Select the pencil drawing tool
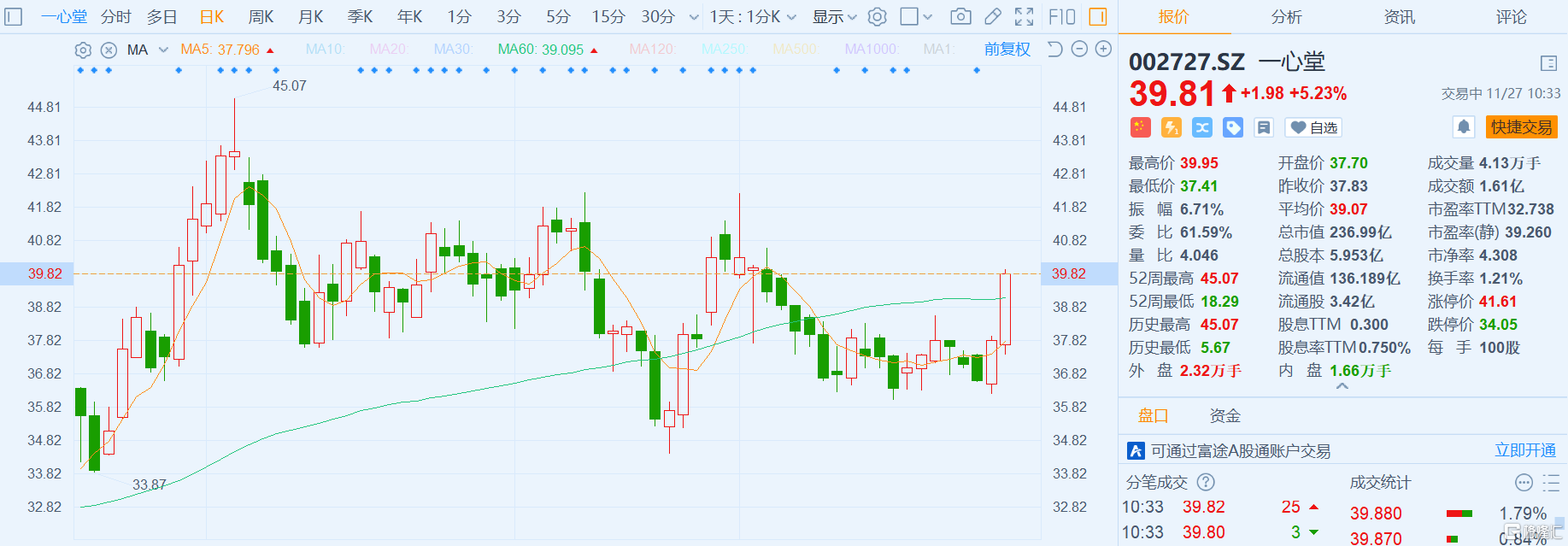Image resolution: width=1568 pixels, height=546 pixels. click(993, 16)
